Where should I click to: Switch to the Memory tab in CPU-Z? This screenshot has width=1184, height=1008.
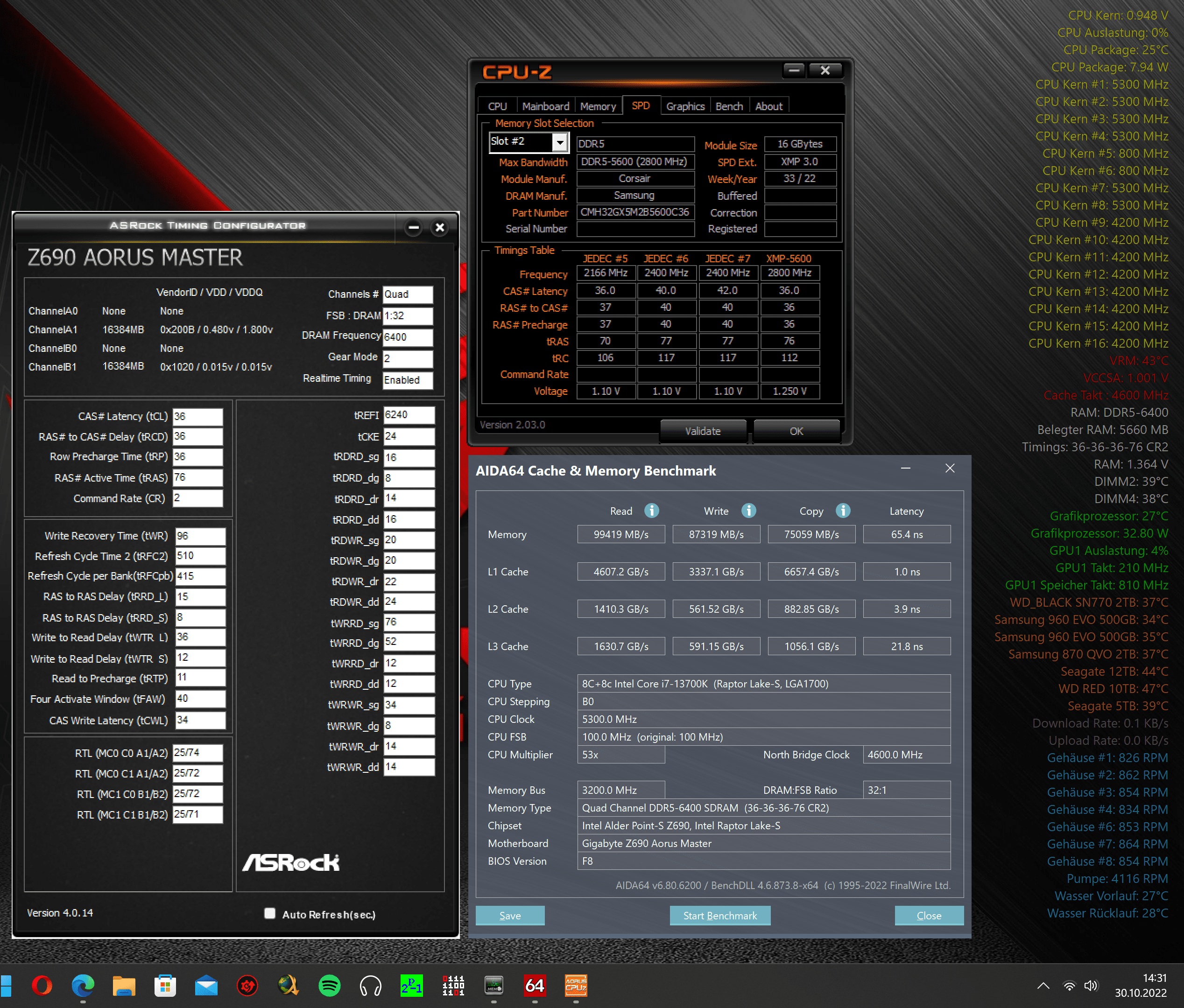598,106
